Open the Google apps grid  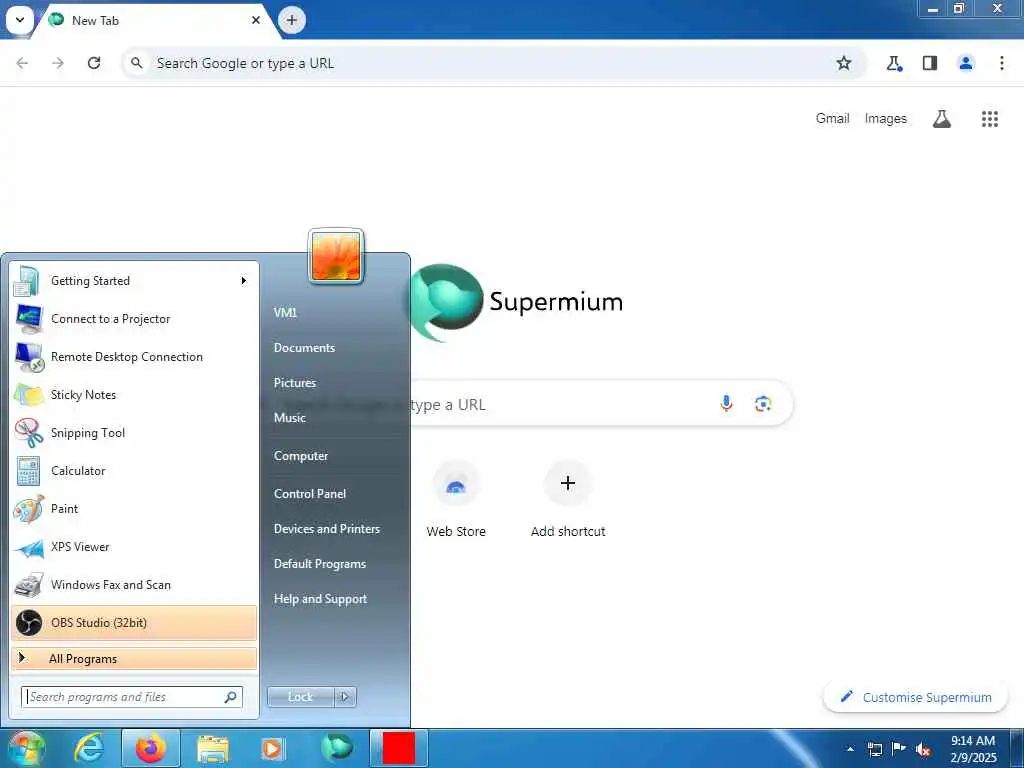click(x=990, y=119)
